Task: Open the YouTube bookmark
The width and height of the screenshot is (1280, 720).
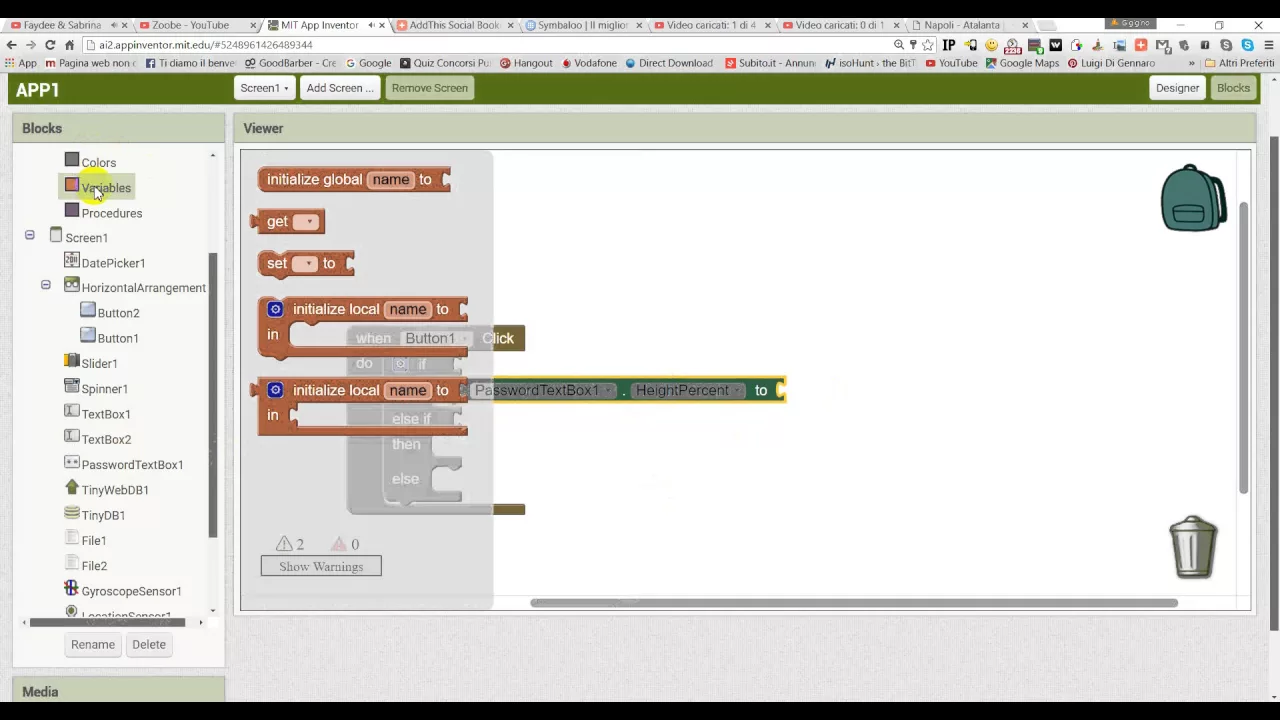Action: 951,63
